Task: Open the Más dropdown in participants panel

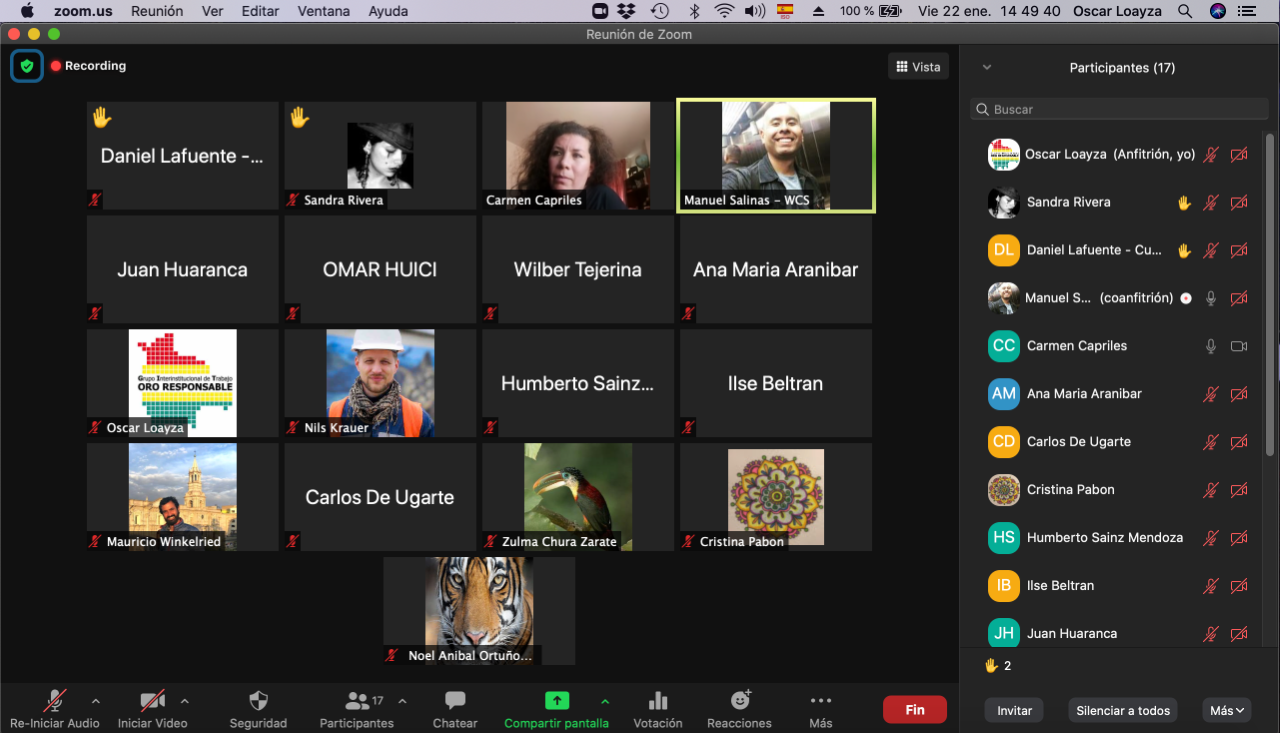Action: (1227, 711)
